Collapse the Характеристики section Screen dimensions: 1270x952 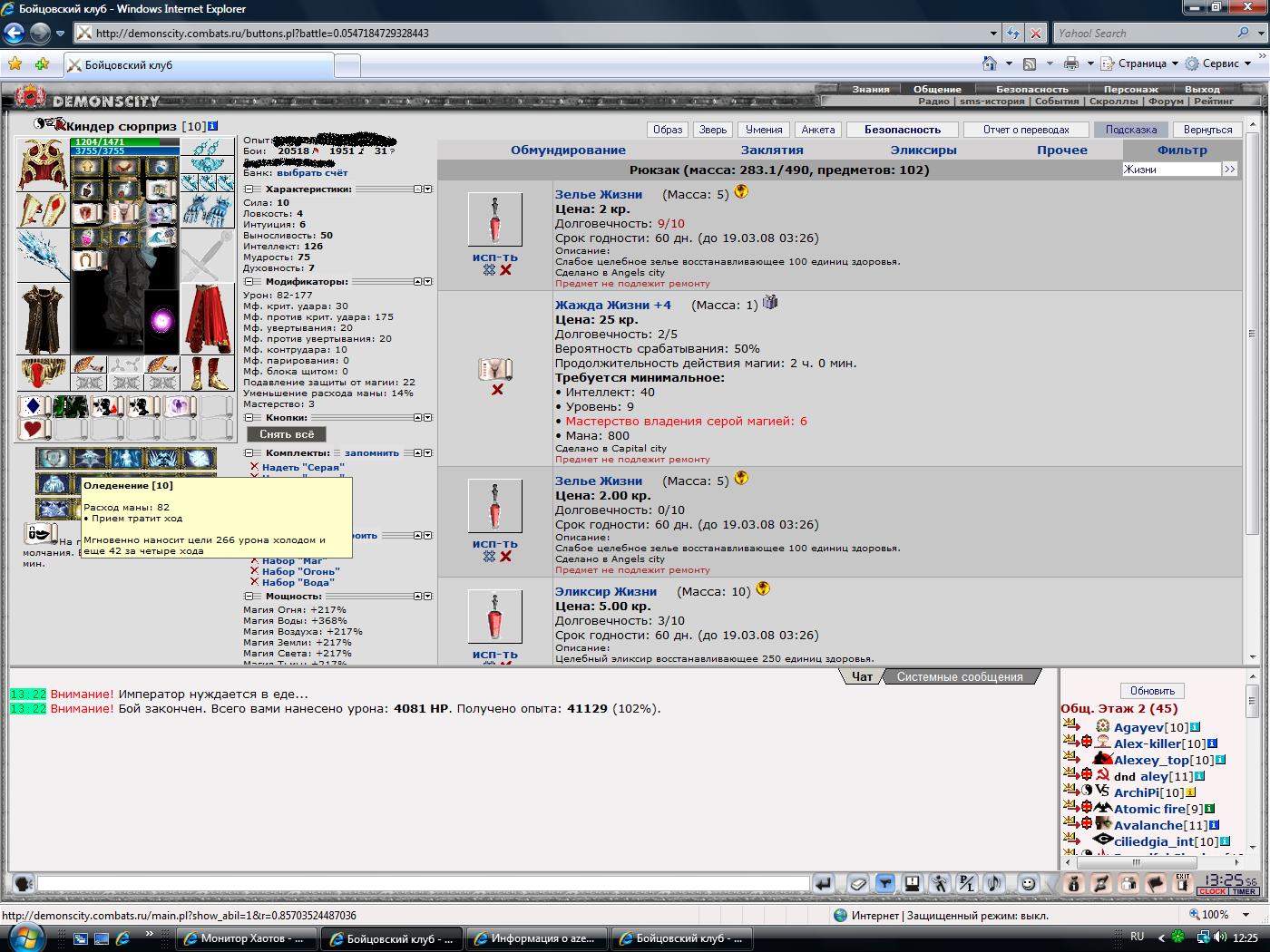tap(249, 189)
